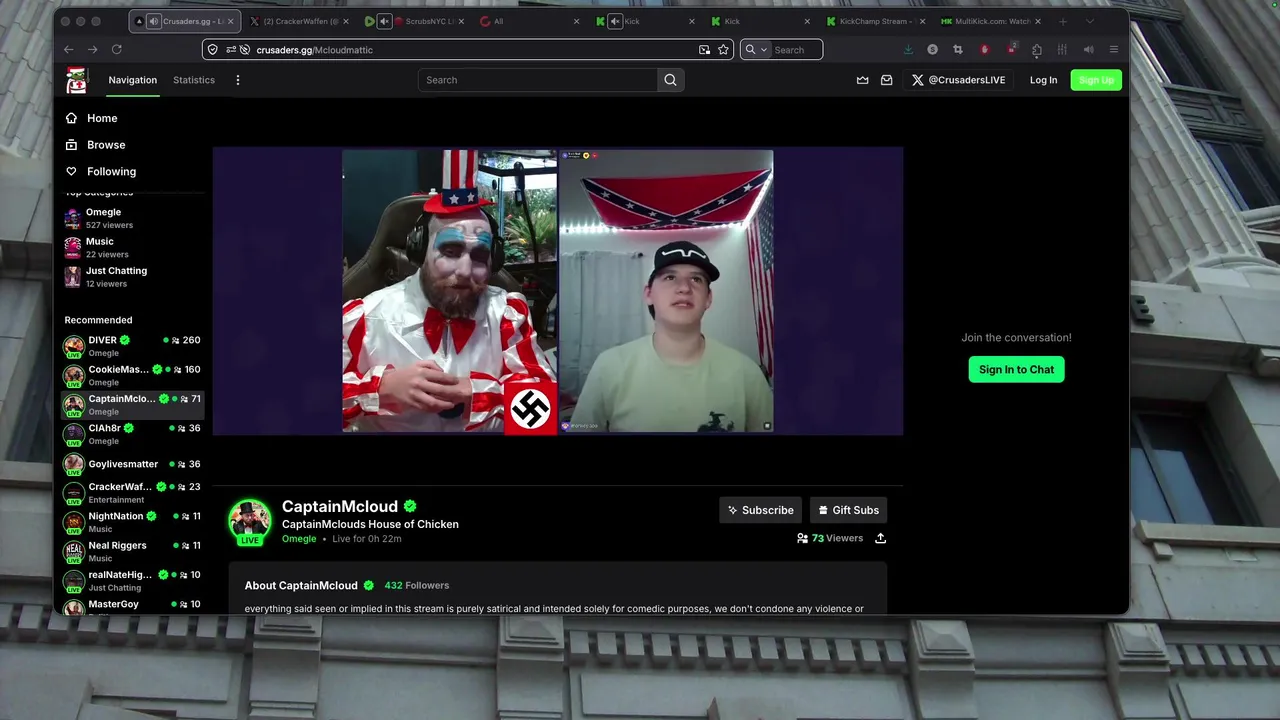Open ClAh8r recommended channel
This screenshot has height=720, width=1280.
[x=132, y=434]
